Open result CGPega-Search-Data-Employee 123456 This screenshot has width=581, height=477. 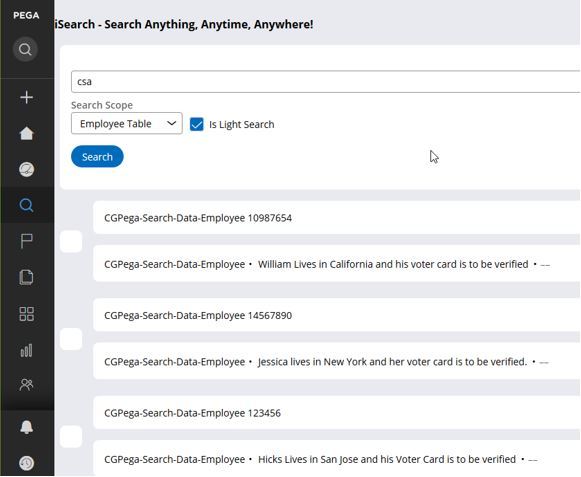(x=192, y=413)
